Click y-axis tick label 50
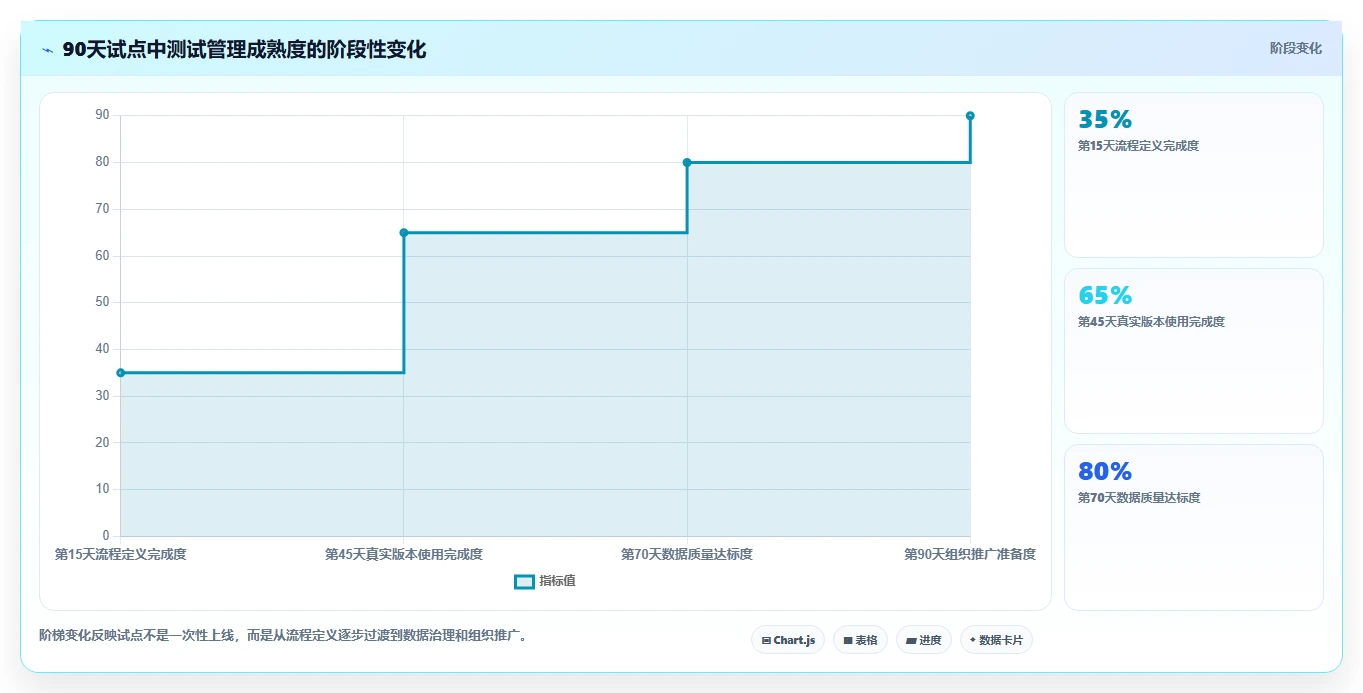This screenshot has width=1363, height=693. tap(102, 302)
